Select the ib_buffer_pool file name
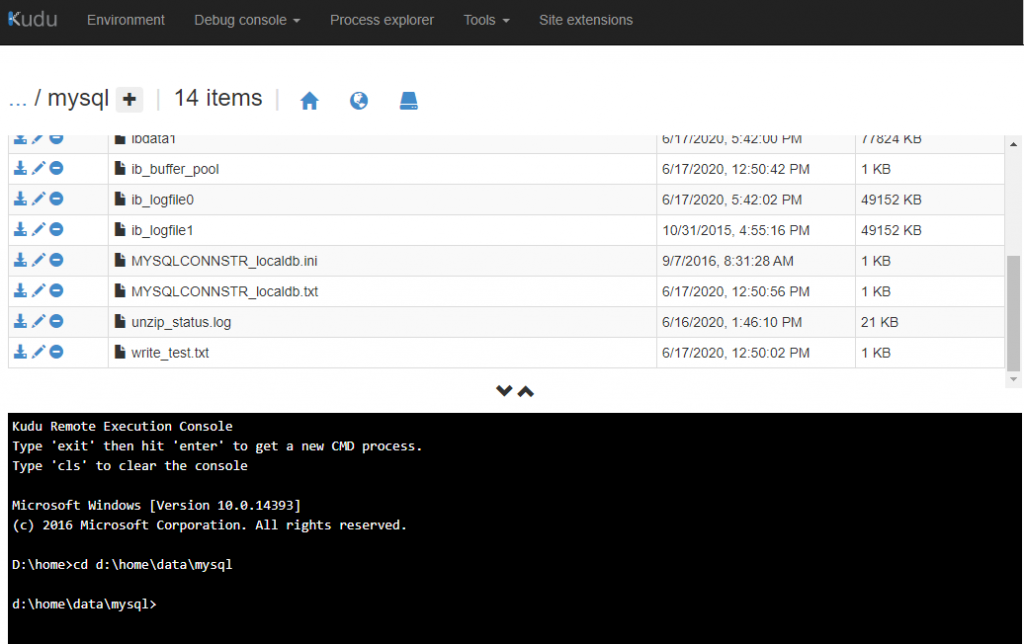The image size is (1024, 644). tap(174, 169)
